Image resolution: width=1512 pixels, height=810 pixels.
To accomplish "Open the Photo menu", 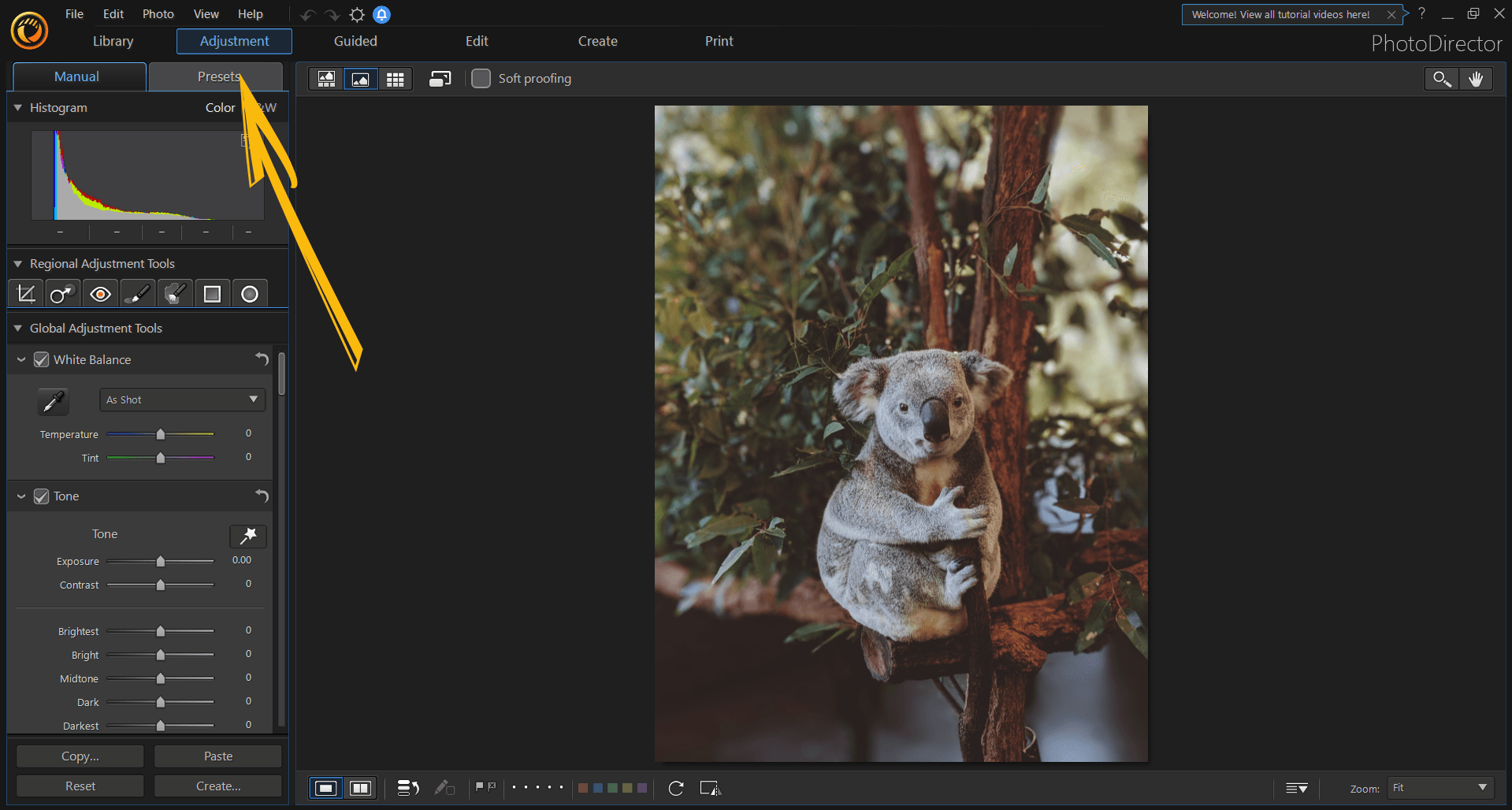I will (158, 13).
